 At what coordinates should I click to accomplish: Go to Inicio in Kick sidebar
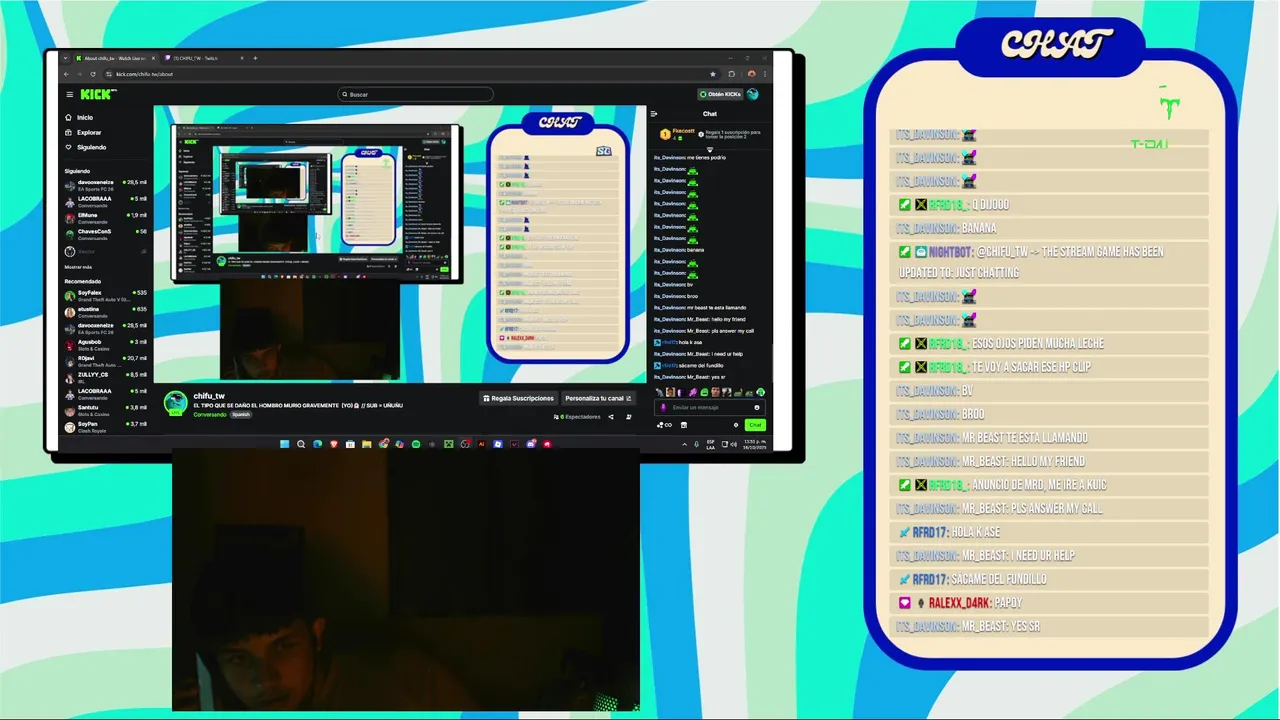(80, 117)
